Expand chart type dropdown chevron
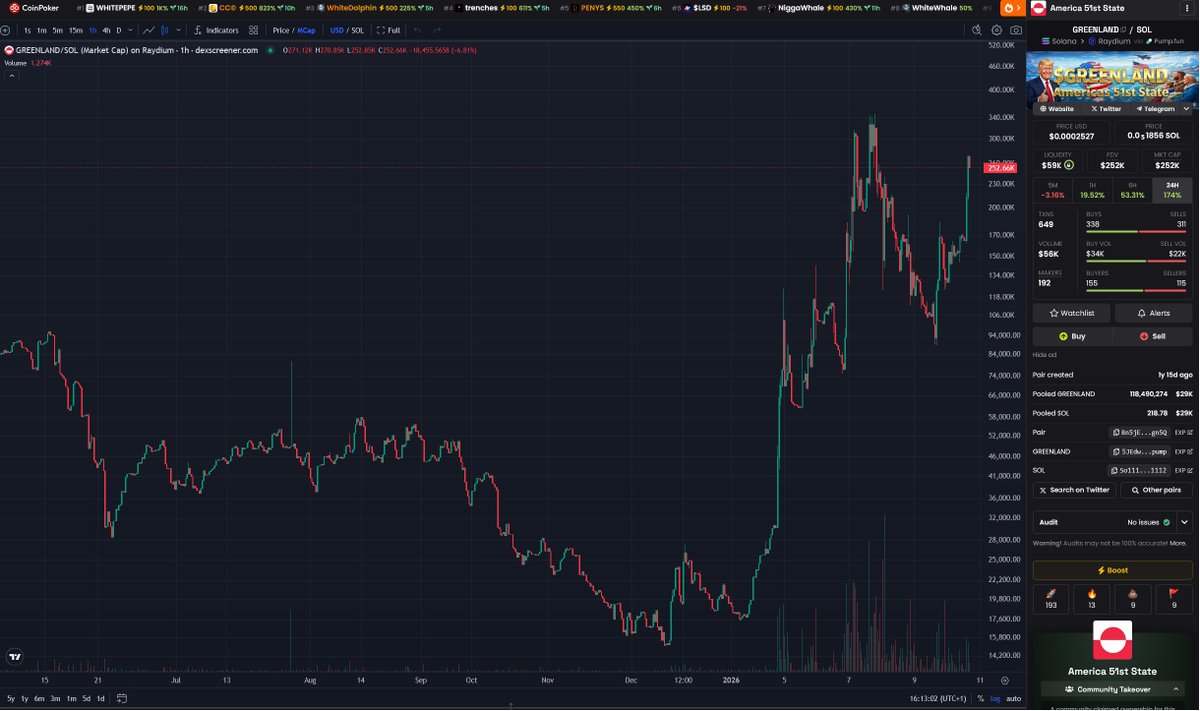The image size is (1200, 711). (178, 30)
